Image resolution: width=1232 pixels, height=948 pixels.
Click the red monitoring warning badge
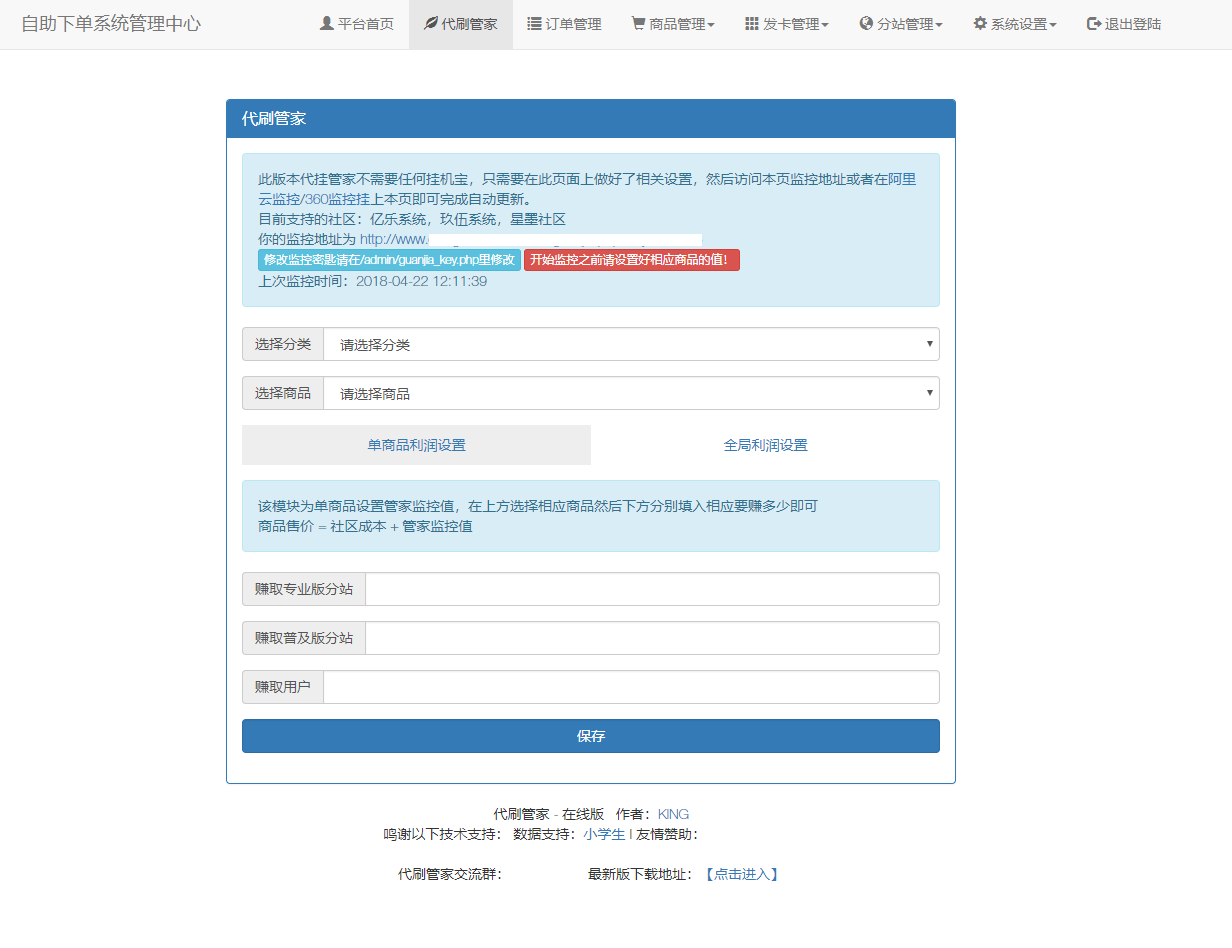(x=632, y=260)
